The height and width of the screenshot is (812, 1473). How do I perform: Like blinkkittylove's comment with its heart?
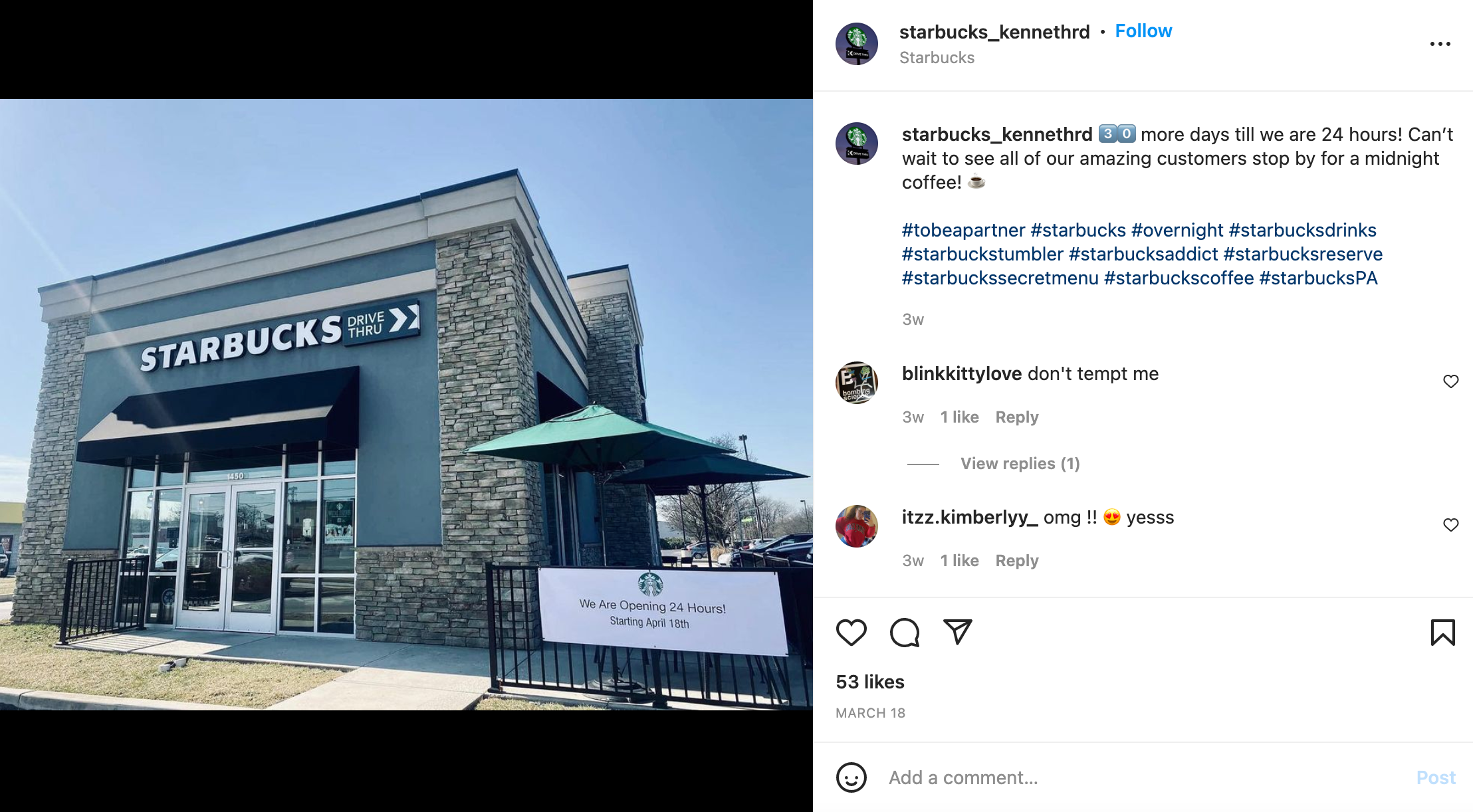tap(1450, 381)
